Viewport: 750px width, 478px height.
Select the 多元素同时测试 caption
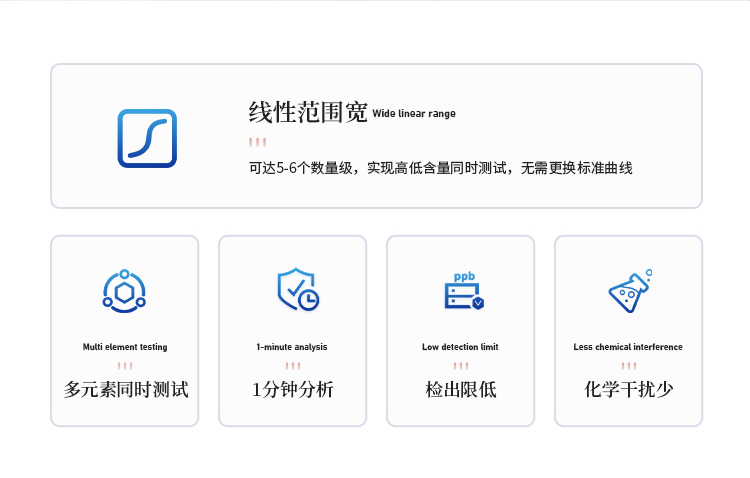(125, 389)
